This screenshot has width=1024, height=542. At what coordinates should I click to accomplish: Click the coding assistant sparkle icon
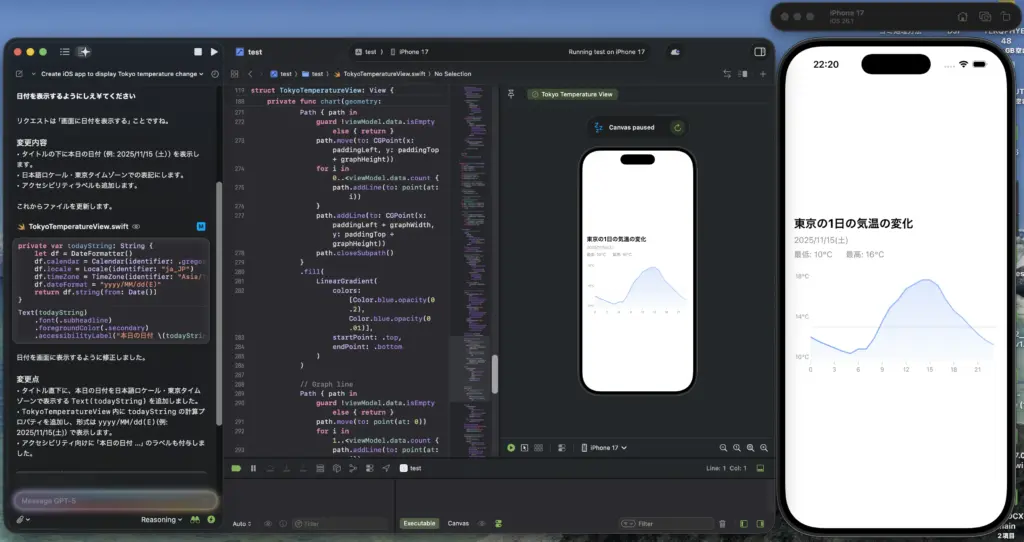click(x=85, y=51)
